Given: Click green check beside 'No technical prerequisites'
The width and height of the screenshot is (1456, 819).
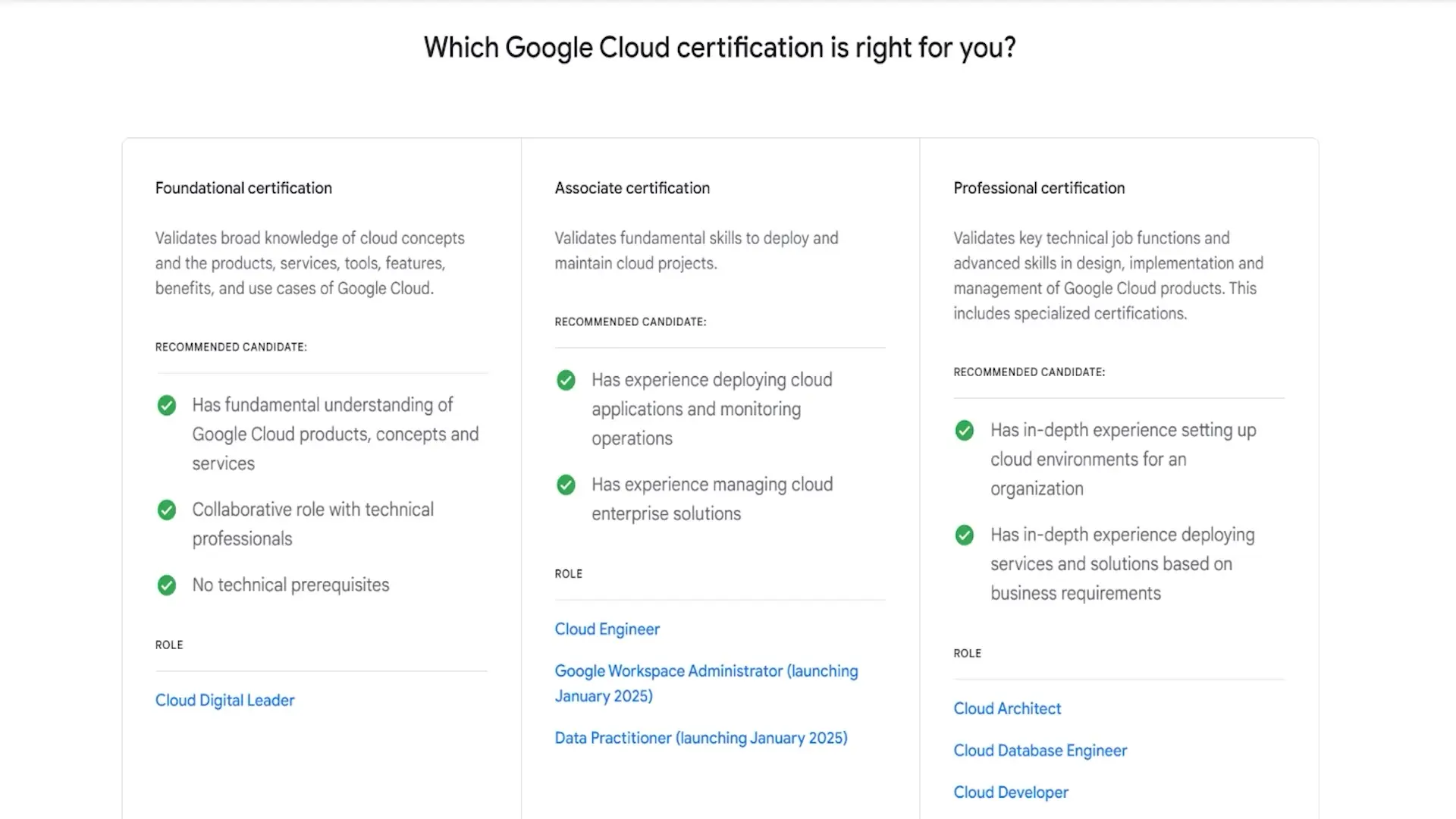Looking at the screenshot, I should tap(167, 585).
